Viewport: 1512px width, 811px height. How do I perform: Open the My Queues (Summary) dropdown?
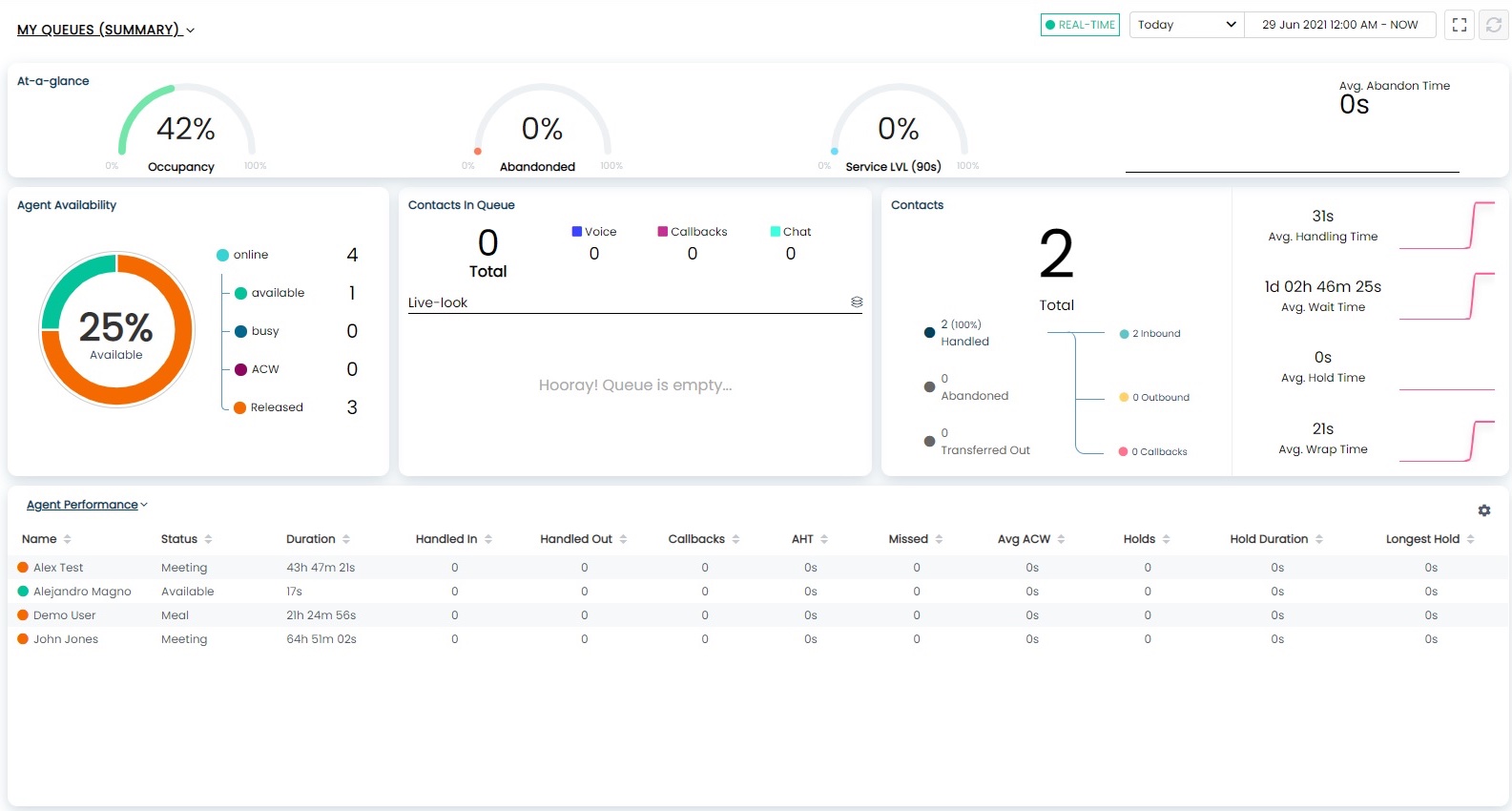pyautogui.click(x=106, y=30)
